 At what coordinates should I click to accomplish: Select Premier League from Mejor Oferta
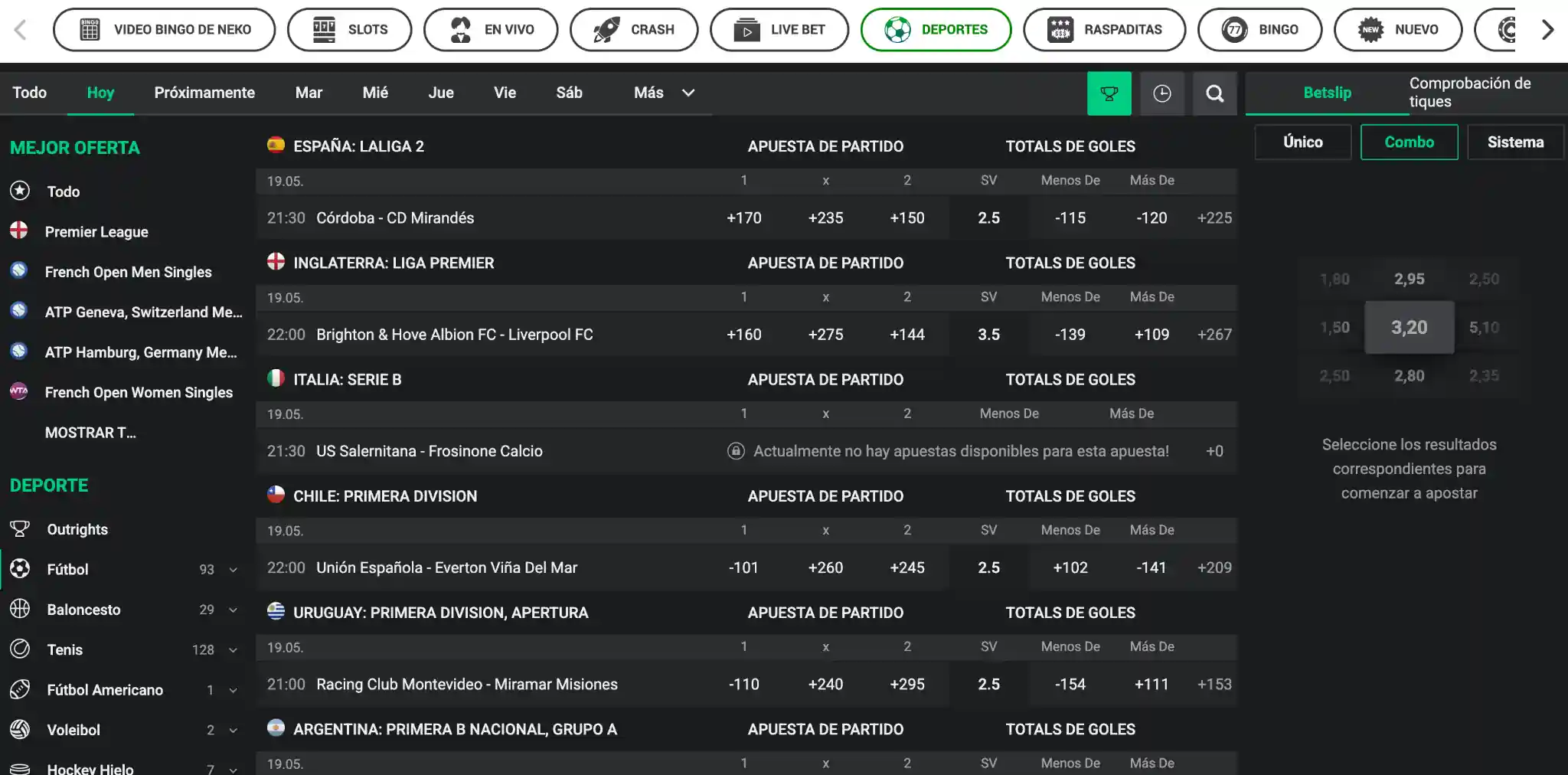coord(97,231)
